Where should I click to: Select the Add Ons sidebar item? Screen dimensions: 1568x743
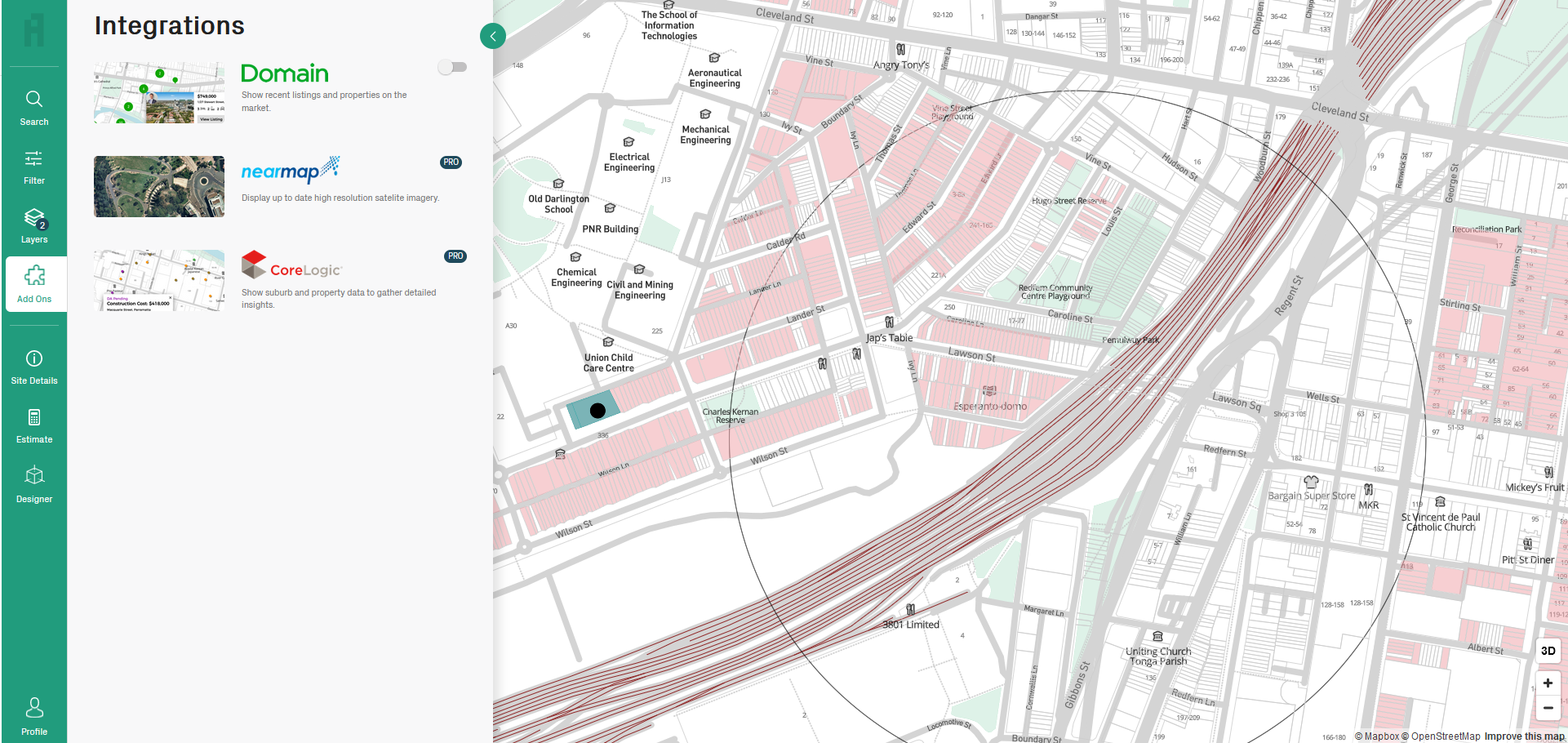pos(34,284)
